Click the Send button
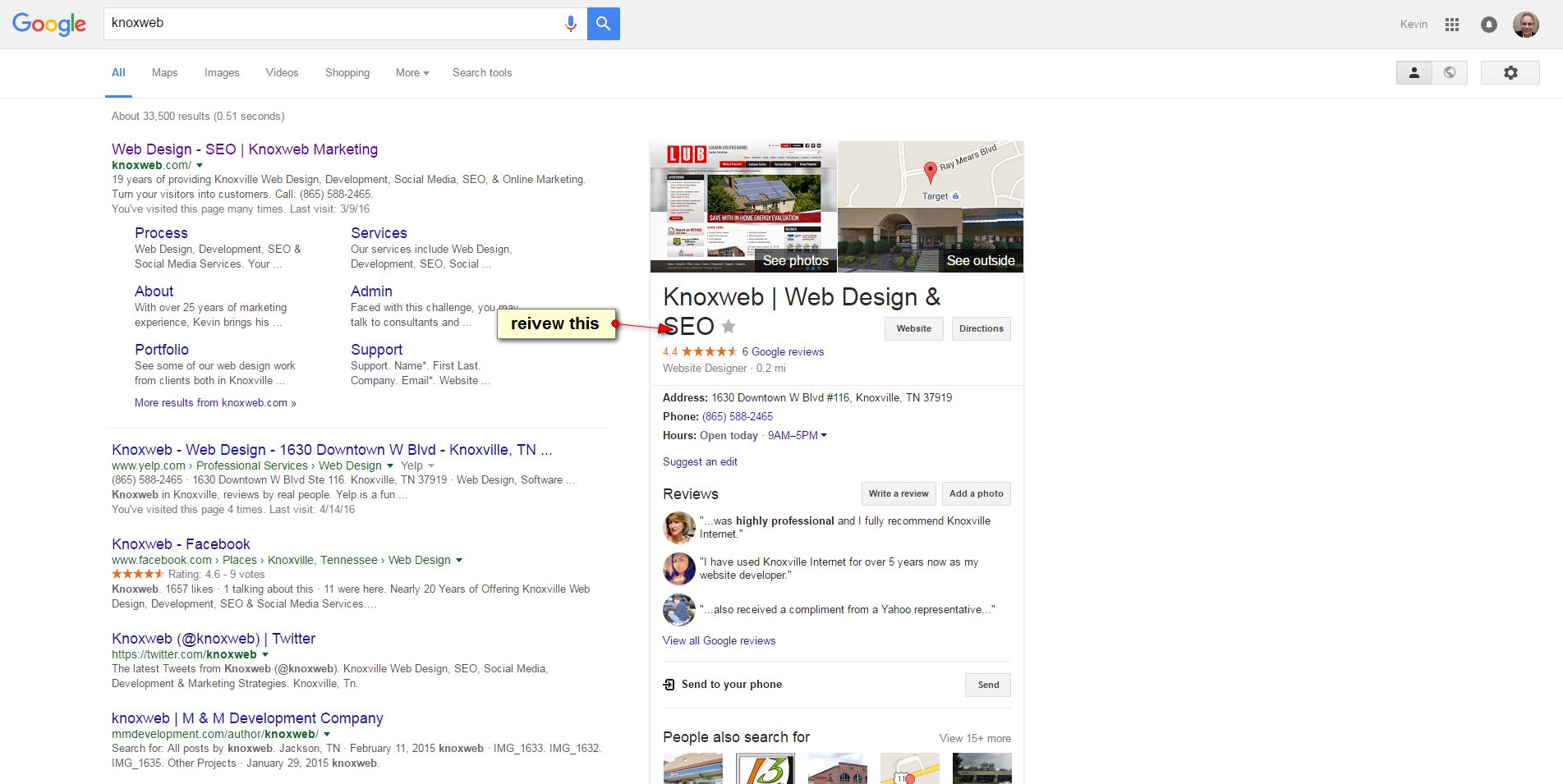1563x784 pixels. click(x=988, y=685)
